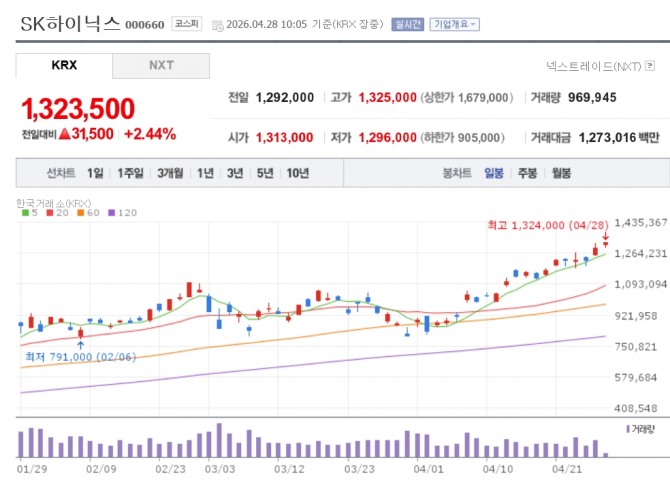Select the 주봉 weekly candle chart
Image resolution: width=670 pixels, height=486 pixels.
tap(527, 173)
